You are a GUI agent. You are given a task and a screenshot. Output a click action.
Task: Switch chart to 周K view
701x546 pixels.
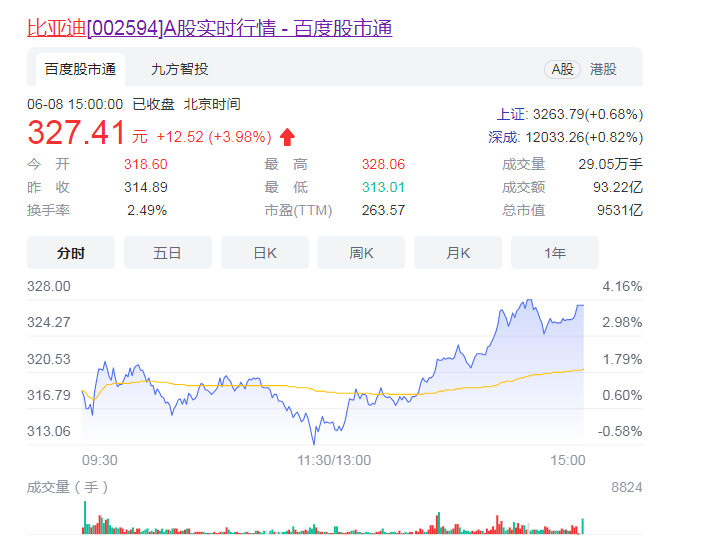tap(361, 253)
